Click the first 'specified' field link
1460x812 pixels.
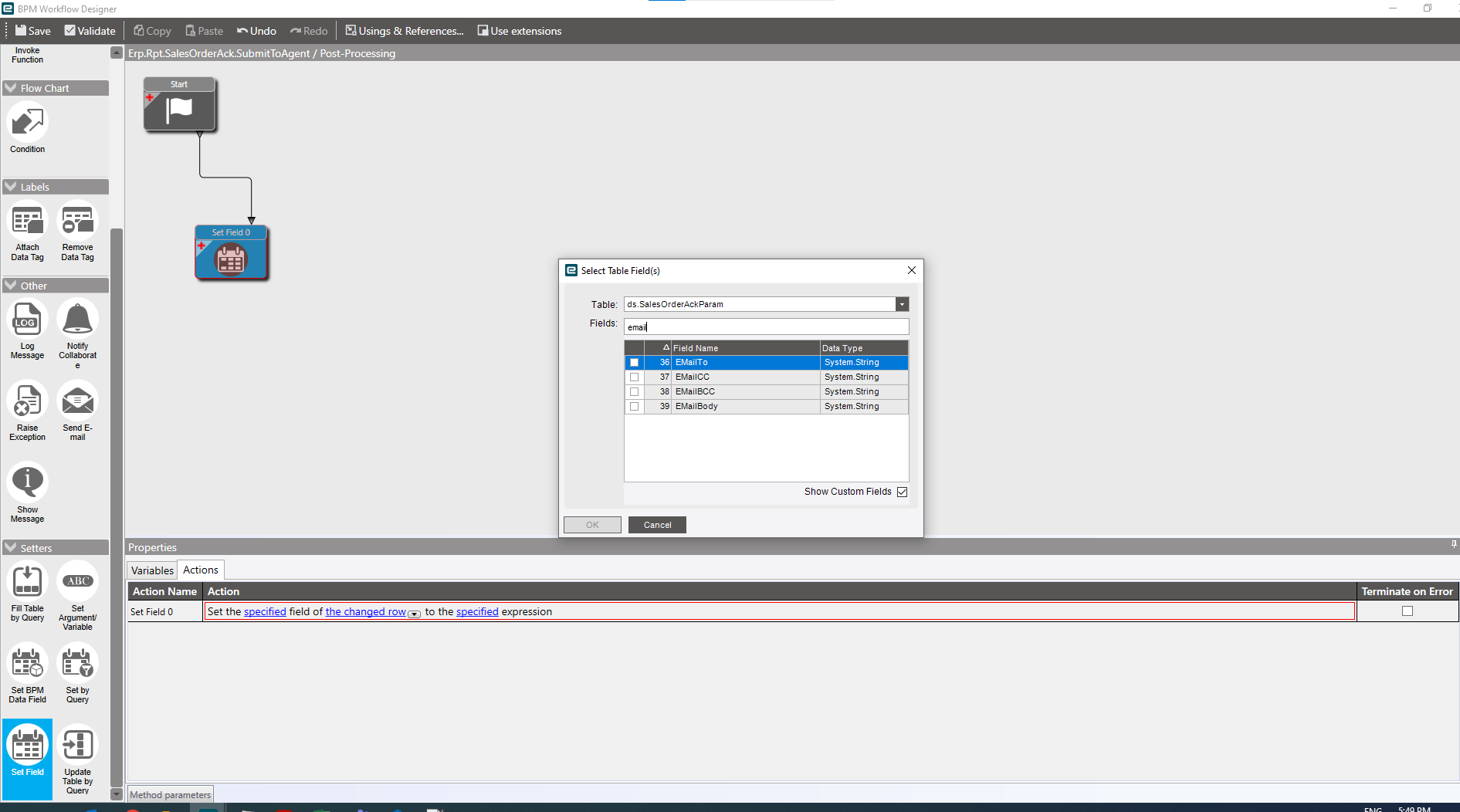(x=265, y=611)
